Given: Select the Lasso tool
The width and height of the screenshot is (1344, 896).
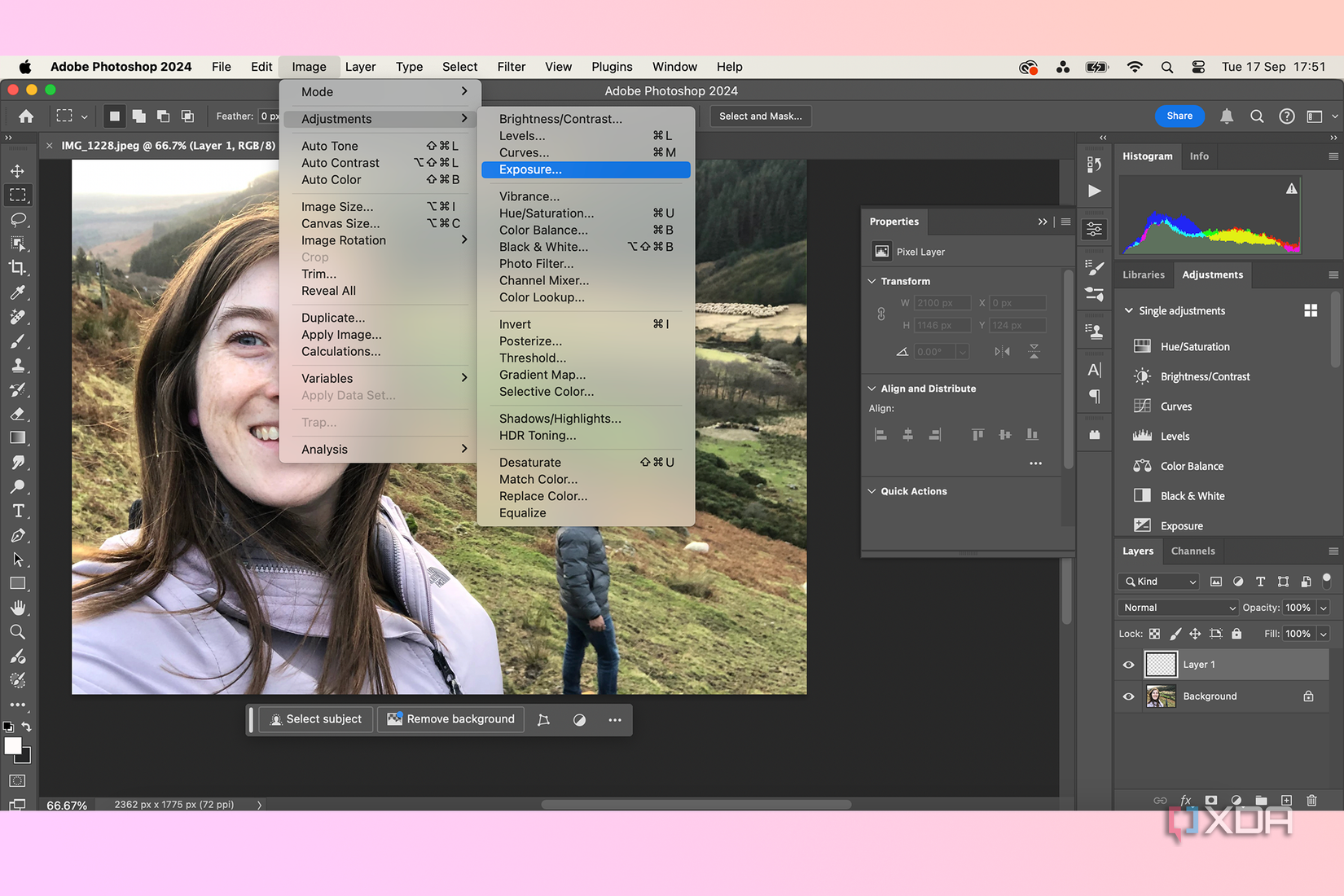Looking at the screenshot, I should 18,218.
